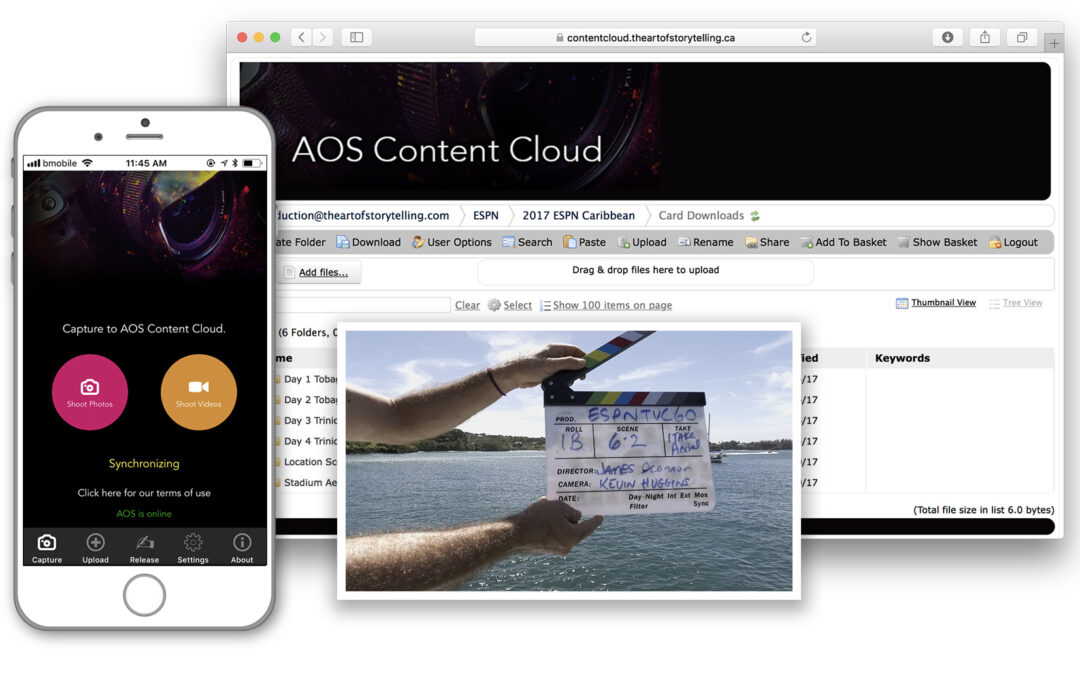Click Paste in the web toolbar
The width and height of the screenshot is (1080, 675).
(585, 242)
